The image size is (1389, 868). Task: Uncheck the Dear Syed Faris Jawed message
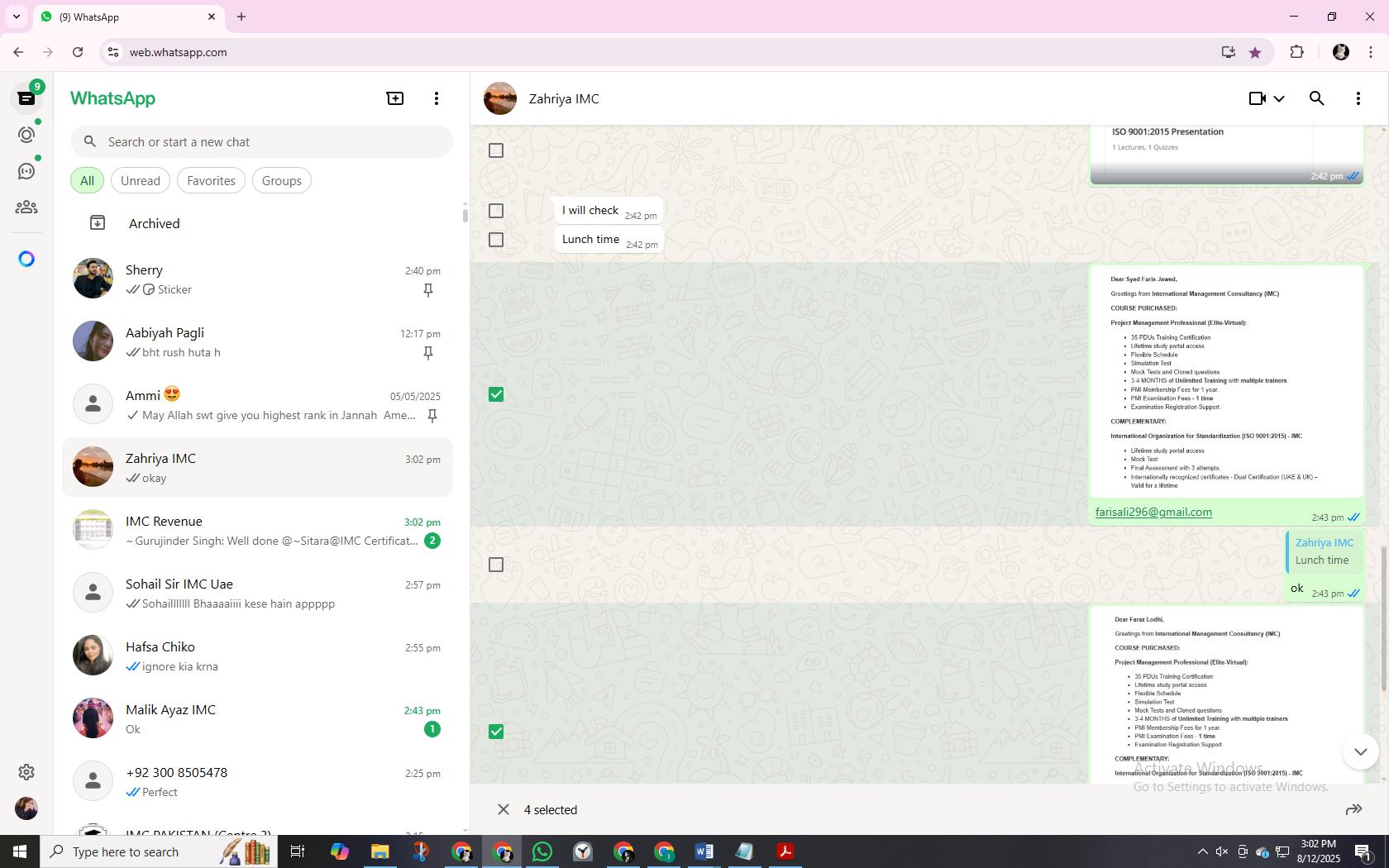coord(496,394)
